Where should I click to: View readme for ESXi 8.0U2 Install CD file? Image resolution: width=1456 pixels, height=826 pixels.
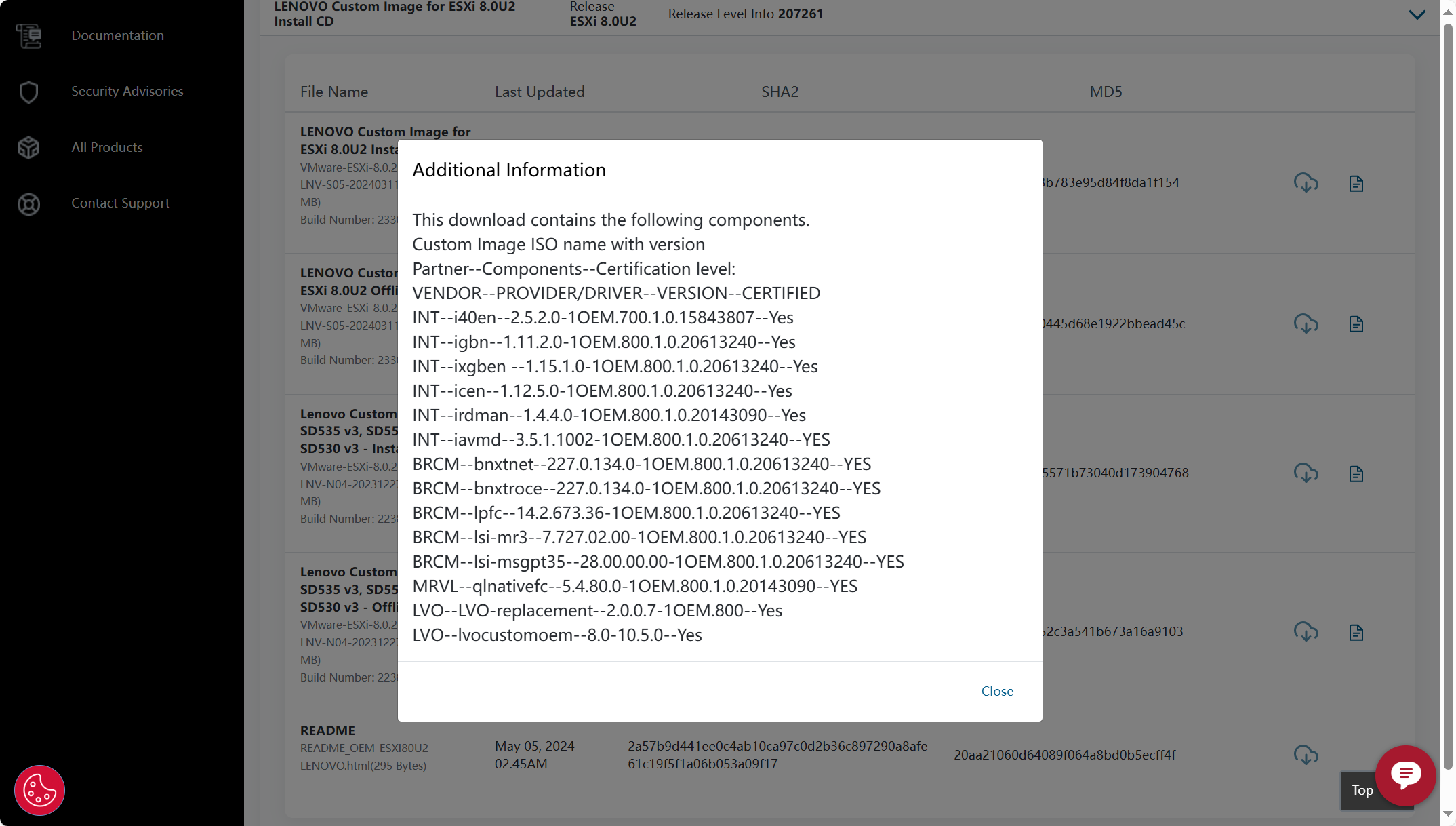(x=1356, y=184)
